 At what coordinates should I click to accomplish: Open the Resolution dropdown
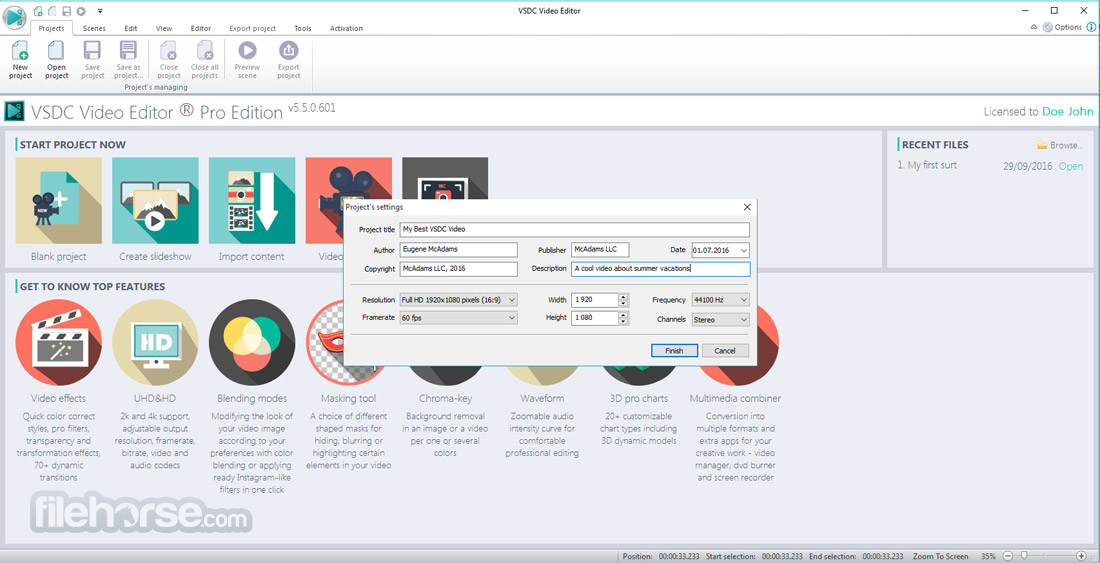(x=511, y=299)
